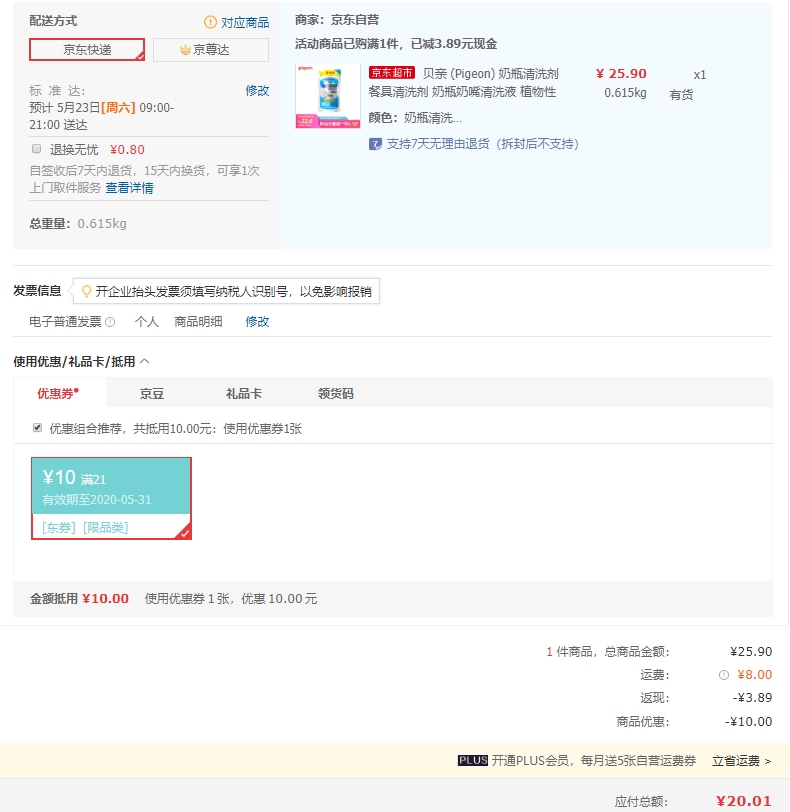The height and width of the screenshot is (812, 790).
Task: Click the 返现 -¥3.89 amount
Action: coord(752,698)
